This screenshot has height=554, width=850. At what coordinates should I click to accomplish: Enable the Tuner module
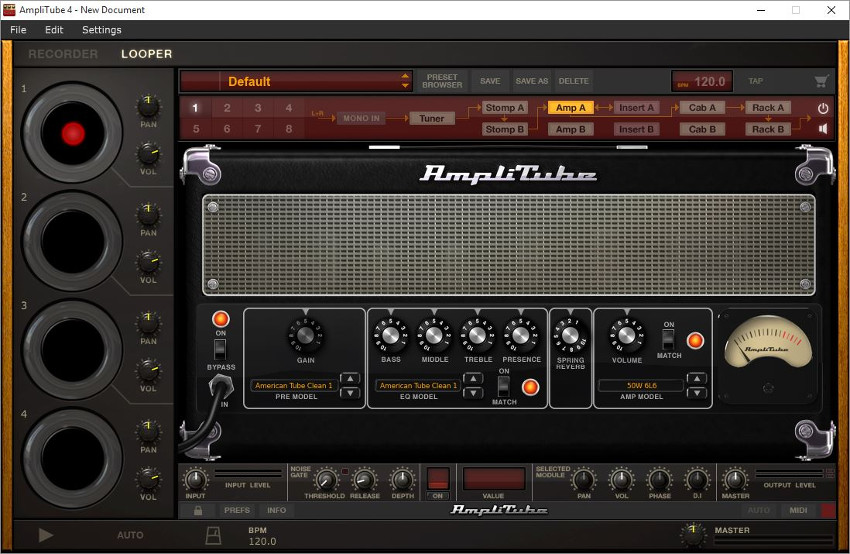[x=432, y=118]
